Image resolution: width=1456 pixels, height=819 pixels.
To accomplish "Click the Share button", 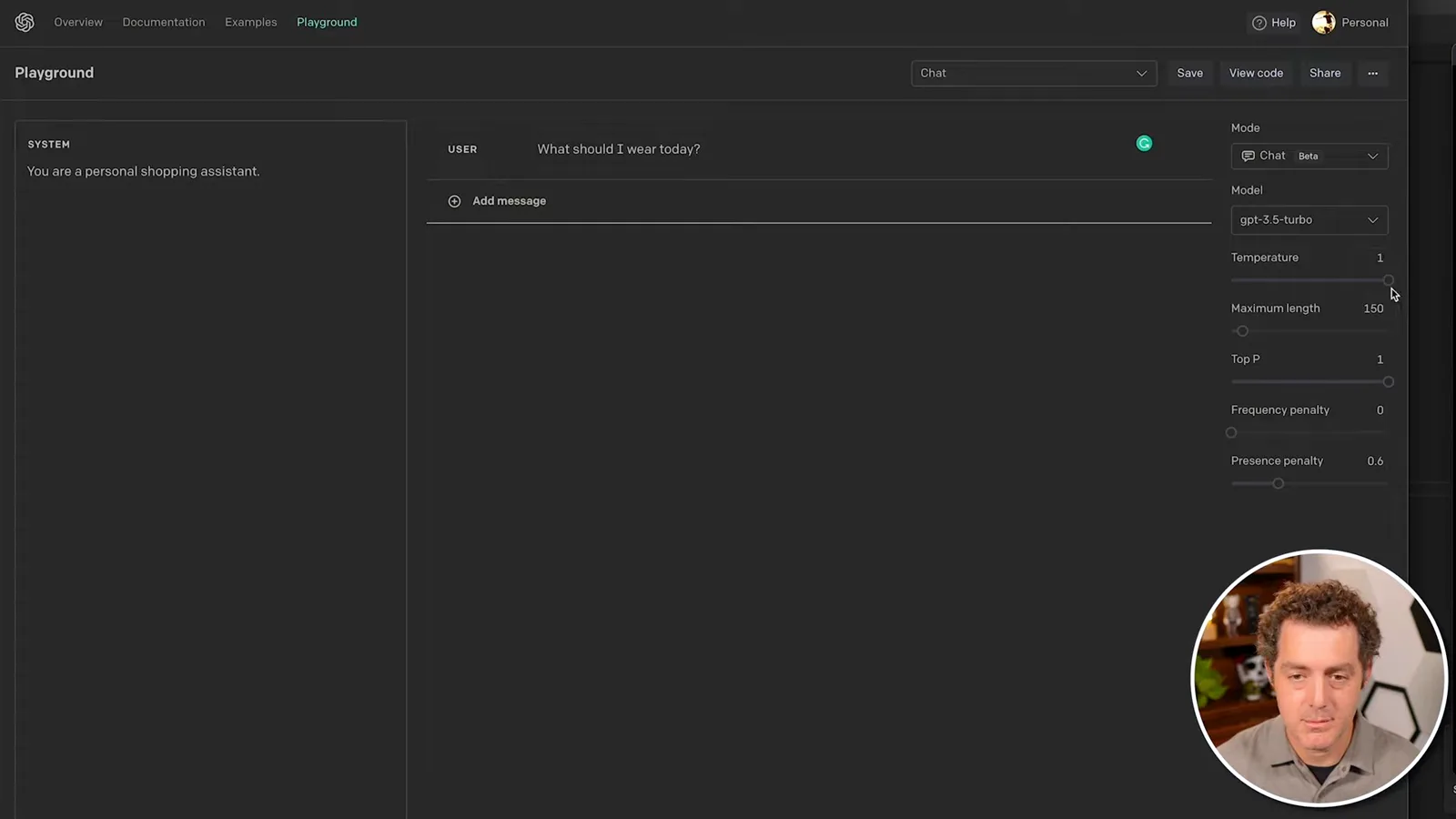I will coord(1325,73).
